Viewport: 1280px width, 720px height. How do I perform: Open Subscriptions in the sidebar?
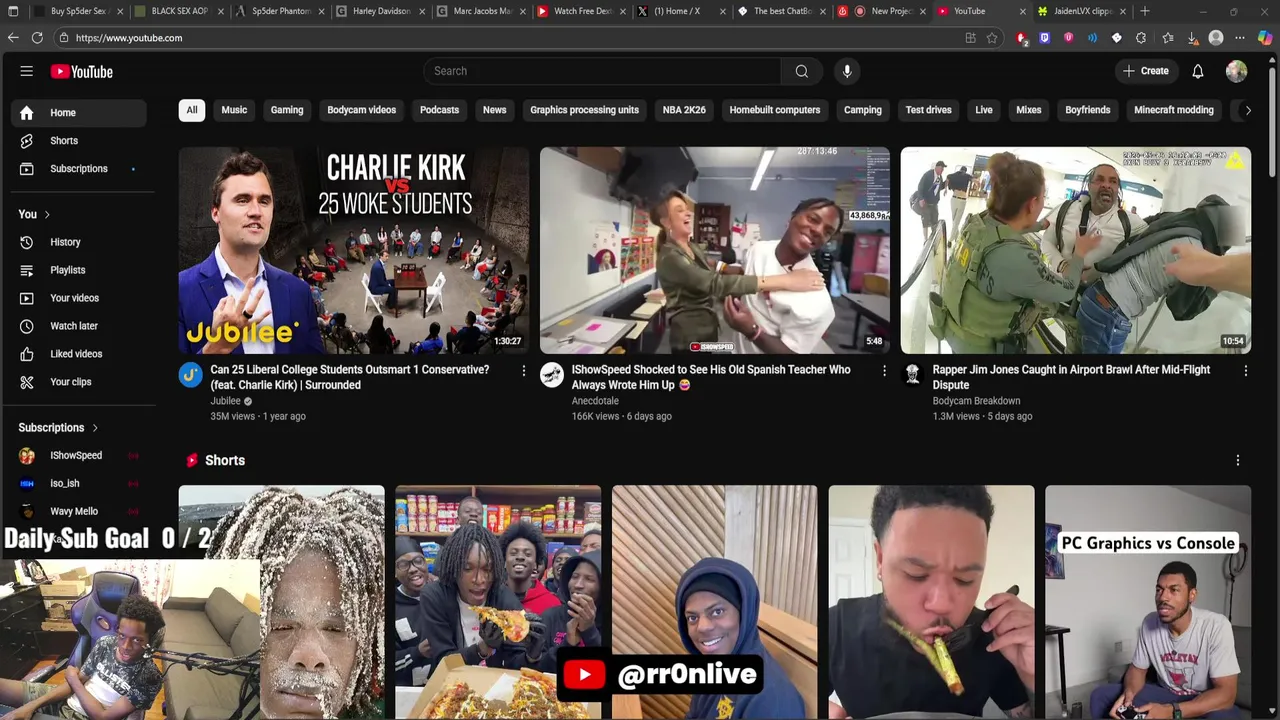tap(79, 169)
